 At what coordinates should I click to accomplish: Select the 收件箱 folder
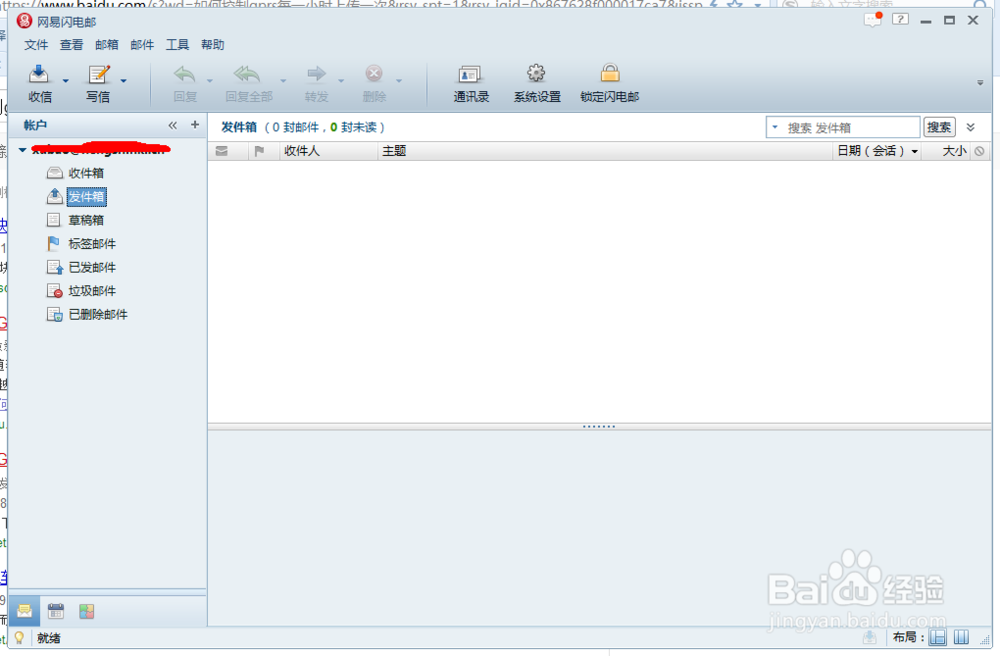tap(86, 173)
